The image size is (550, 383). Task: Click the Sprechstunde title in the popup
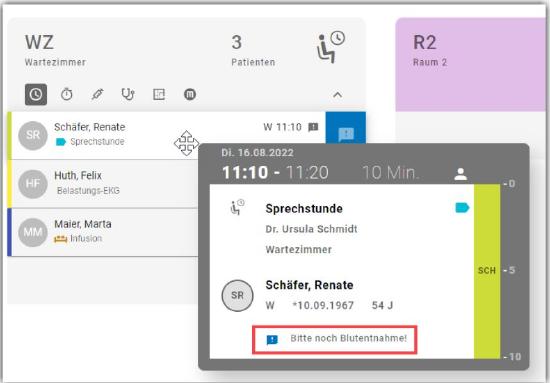304,209
